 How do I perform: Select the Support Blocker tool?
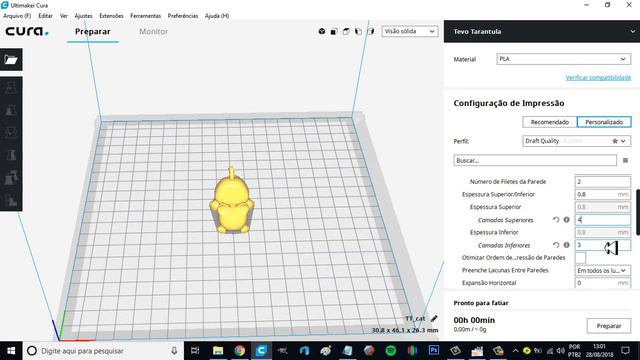[11, 200]
